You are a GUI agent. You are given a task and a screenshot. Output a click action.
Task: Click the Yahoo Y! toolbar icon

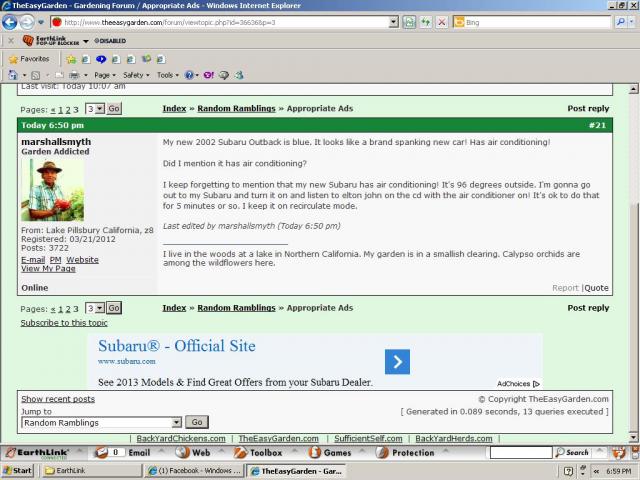(209, 75)
